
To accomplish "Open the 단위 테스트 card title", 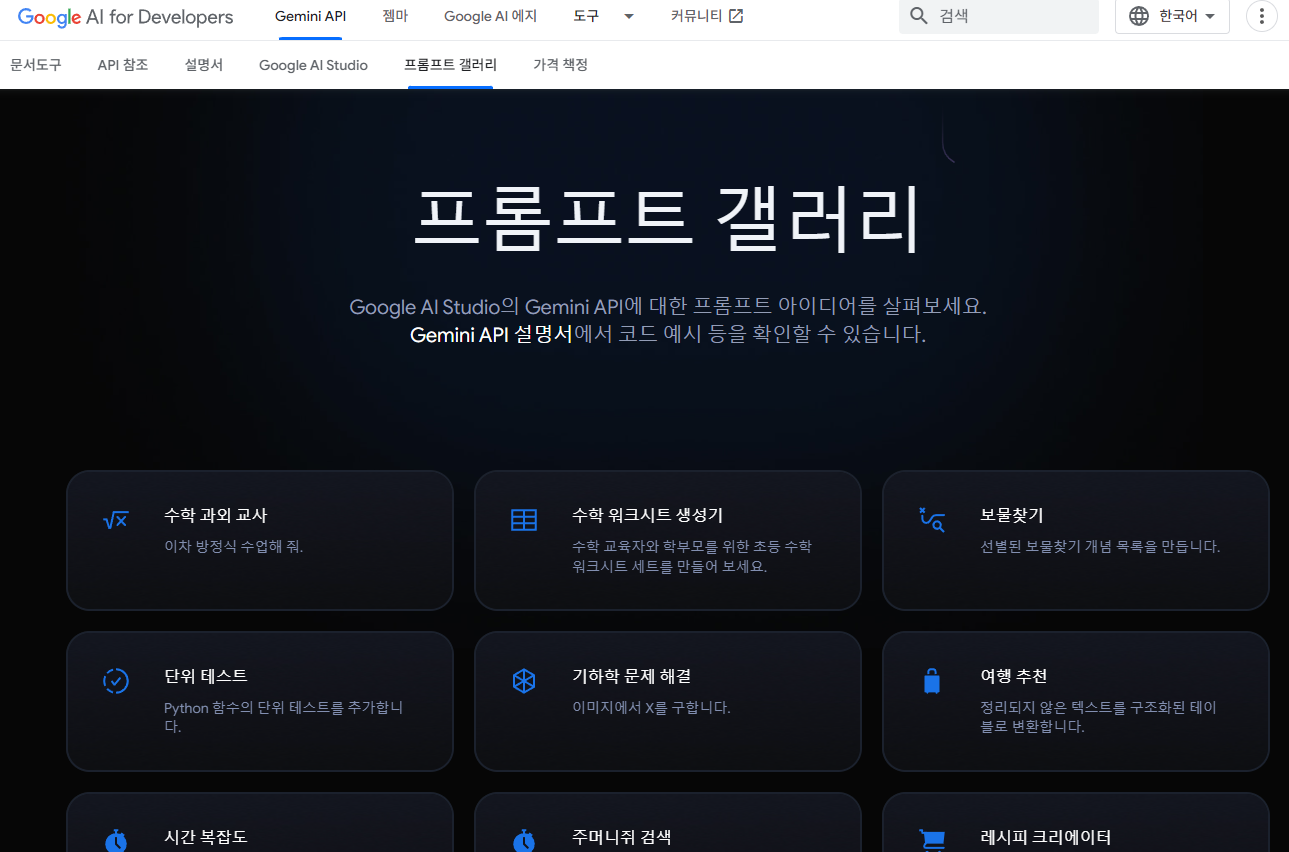I will [x=206, y=677].
